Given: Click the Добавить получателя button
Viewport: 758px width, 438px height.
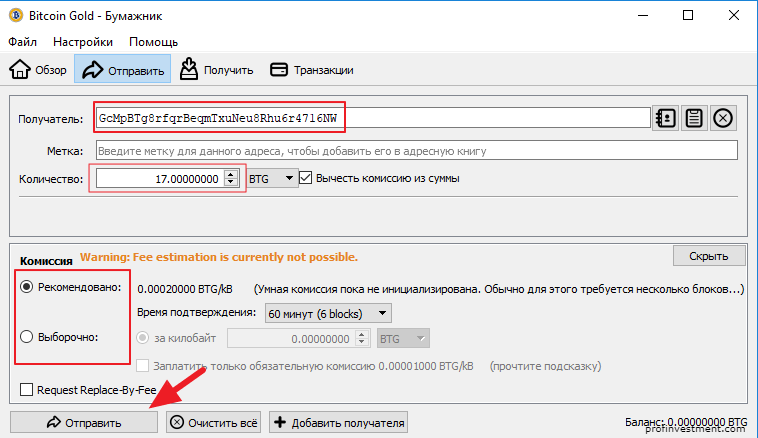Looking at the screenshot, I should tap(338, 423).
